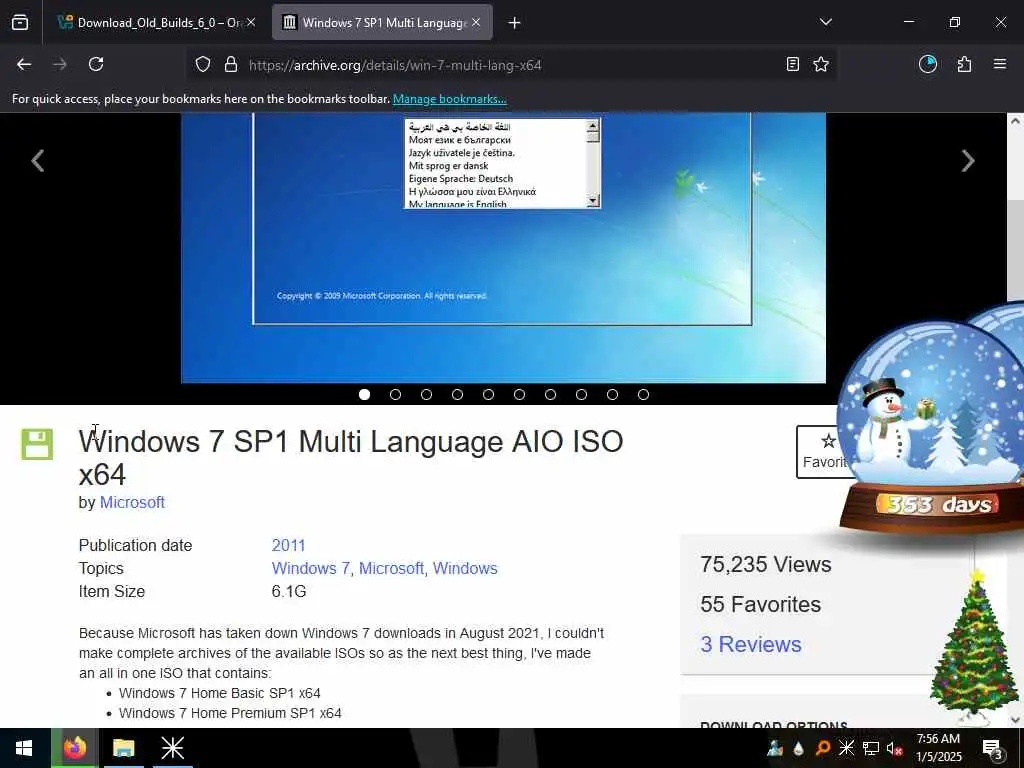Screen dimensions: 1024x768
Task: Click the address bar URL field
Action: click(x=509, y=65)
